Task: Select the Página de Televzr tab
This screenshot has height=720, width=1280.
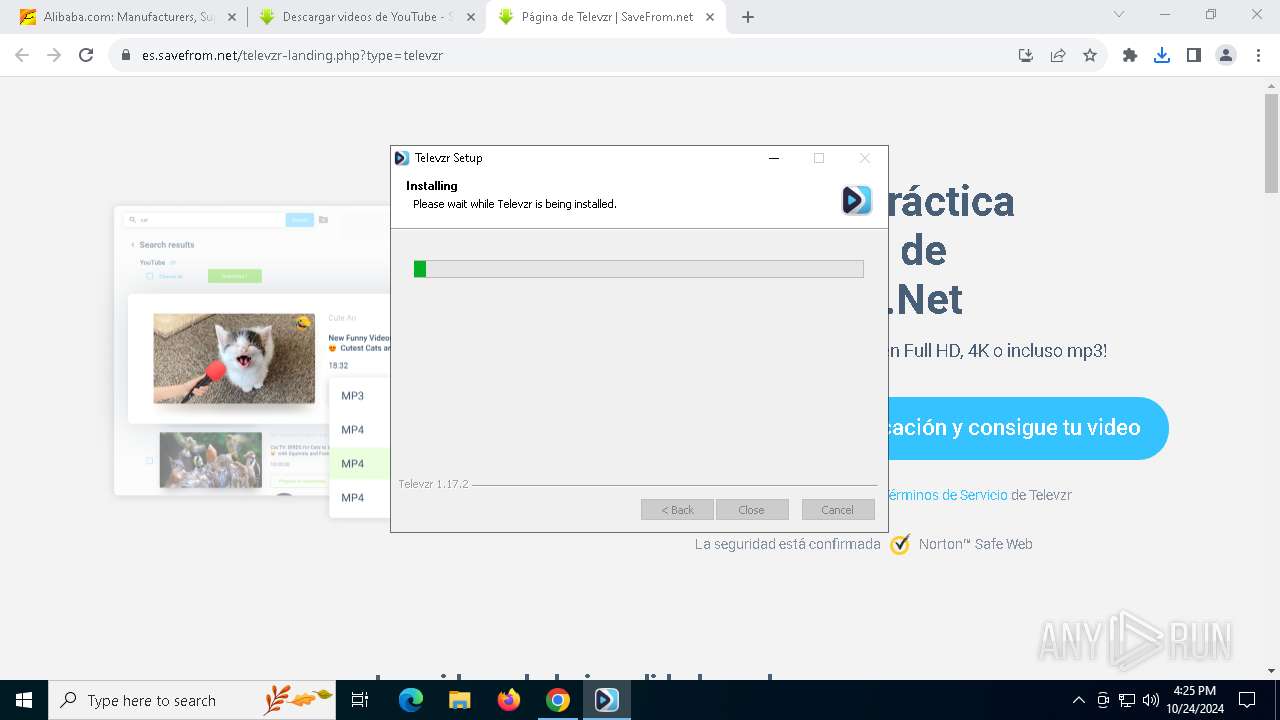Action: (605, 17)
